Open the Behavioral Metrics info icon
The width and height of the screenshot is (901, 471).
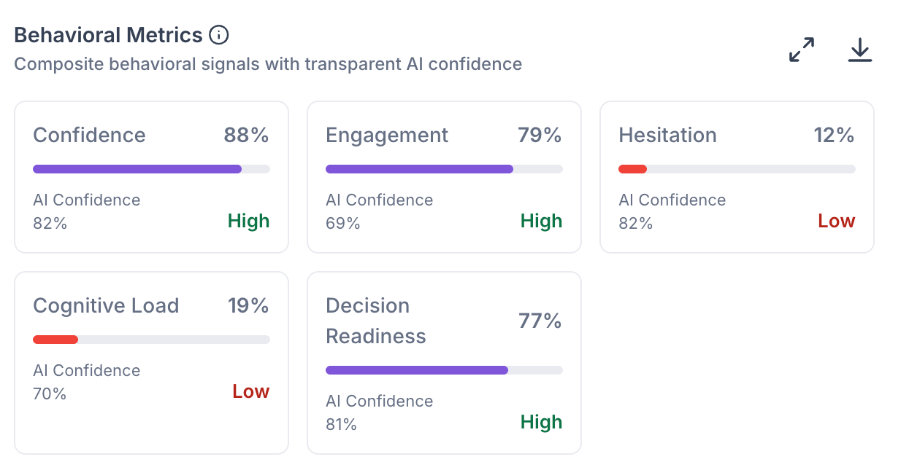point(218,35)
